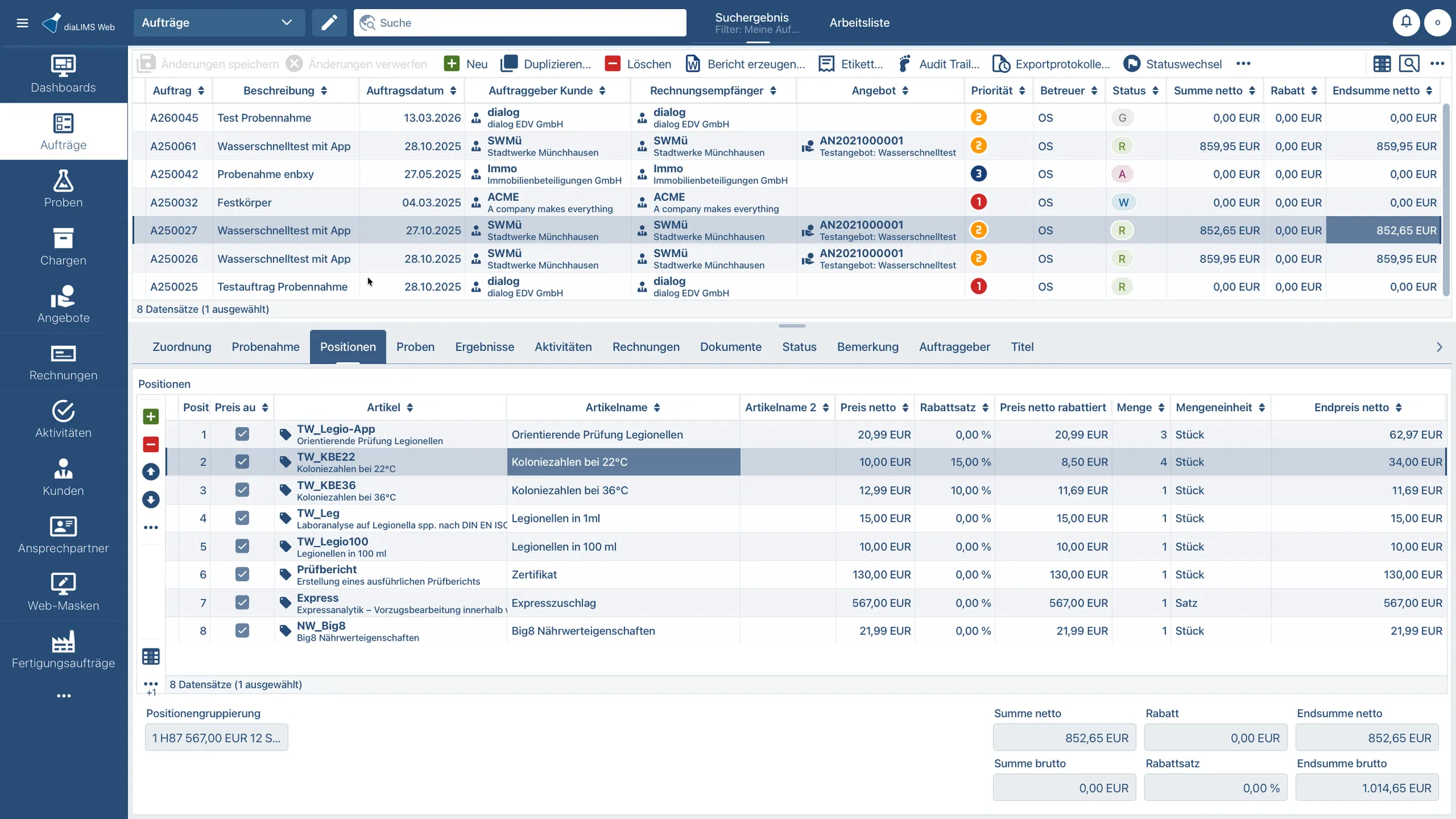Open the user avatar menu

click(1437, 22)
